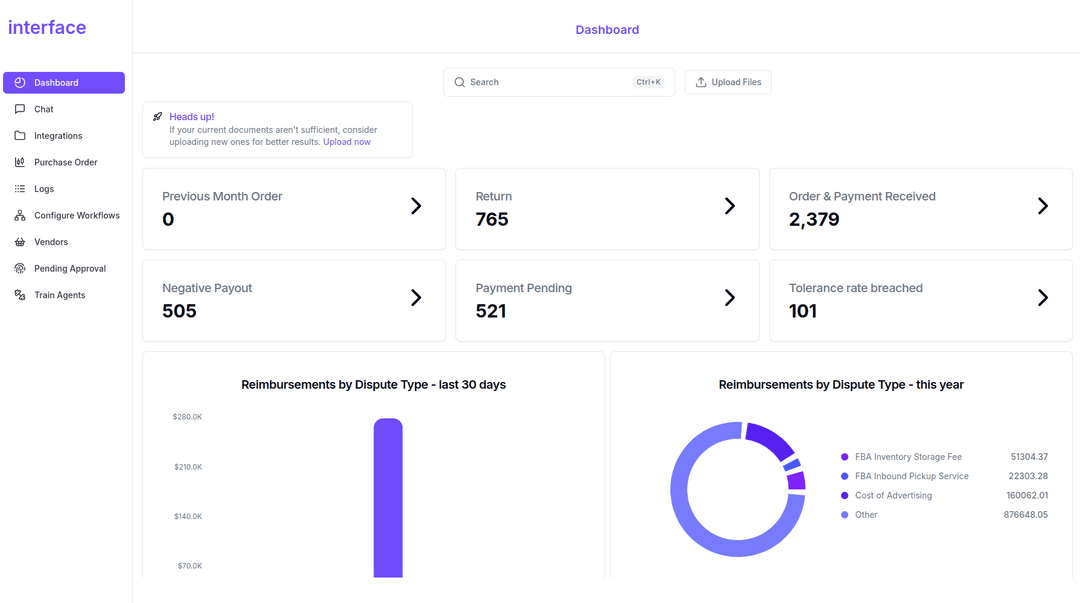Image resolution: width=1080 pixels, height=603 pixels.
Task: Select Vendors in the sidebar
Action: 64,242
